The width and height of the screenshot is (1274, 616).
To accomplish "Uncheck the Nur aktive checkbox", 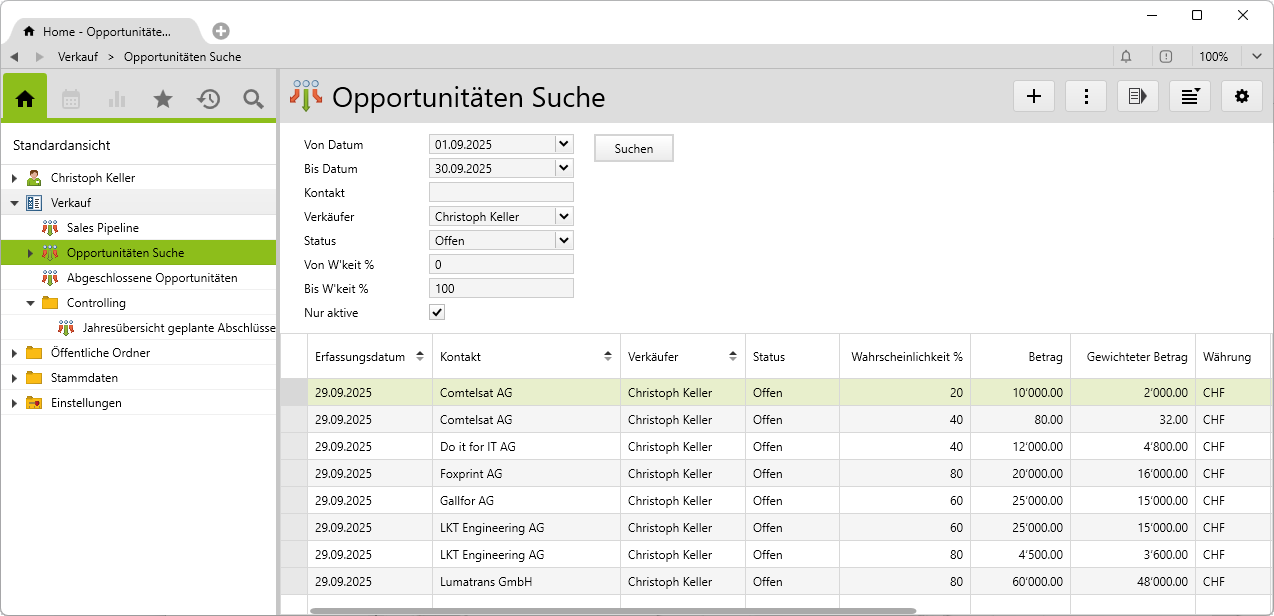I will point(436,313).
